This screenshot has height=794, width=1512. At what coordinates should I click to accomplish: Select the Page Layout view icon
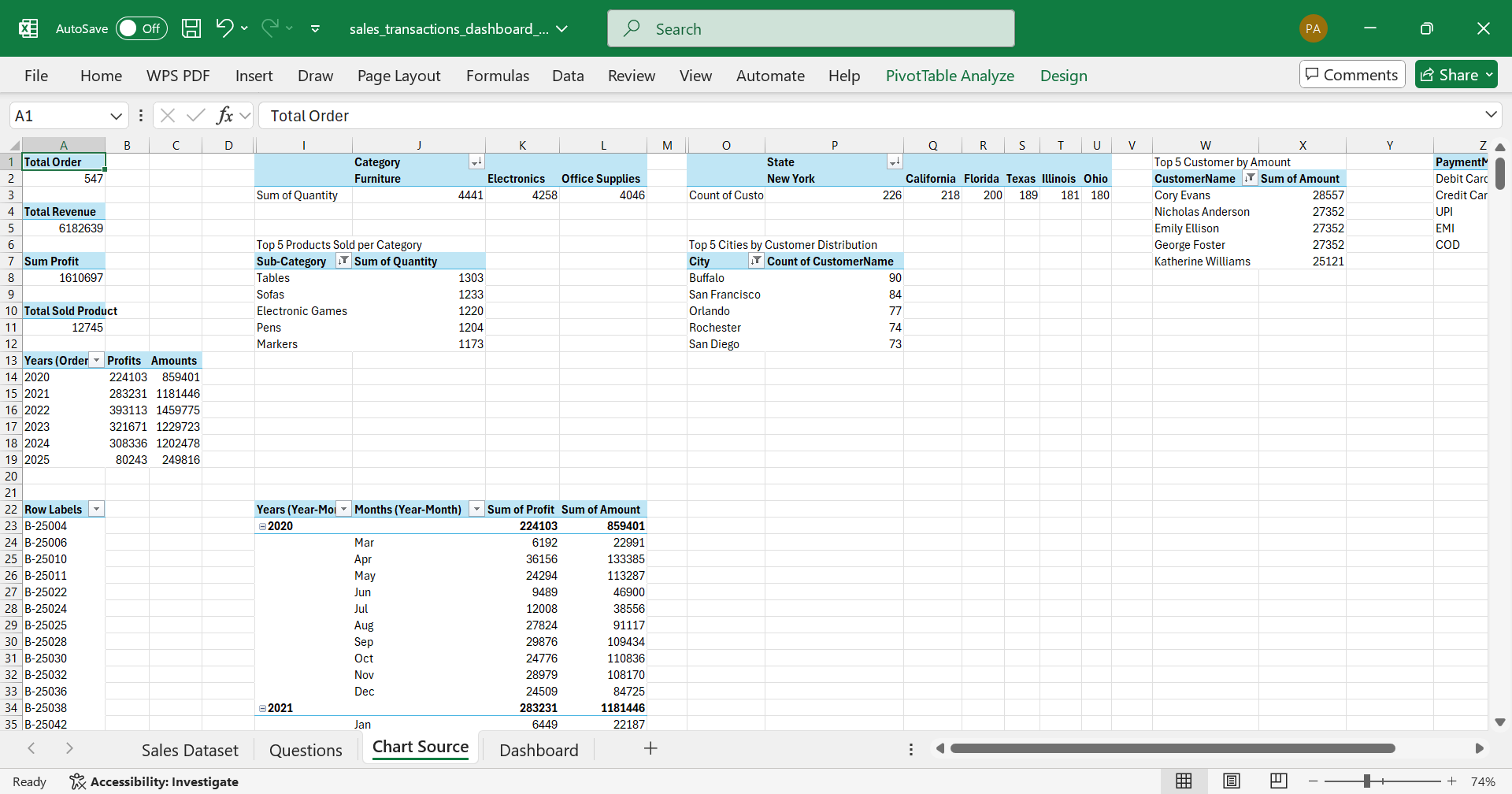click(x=1232, y=781)
